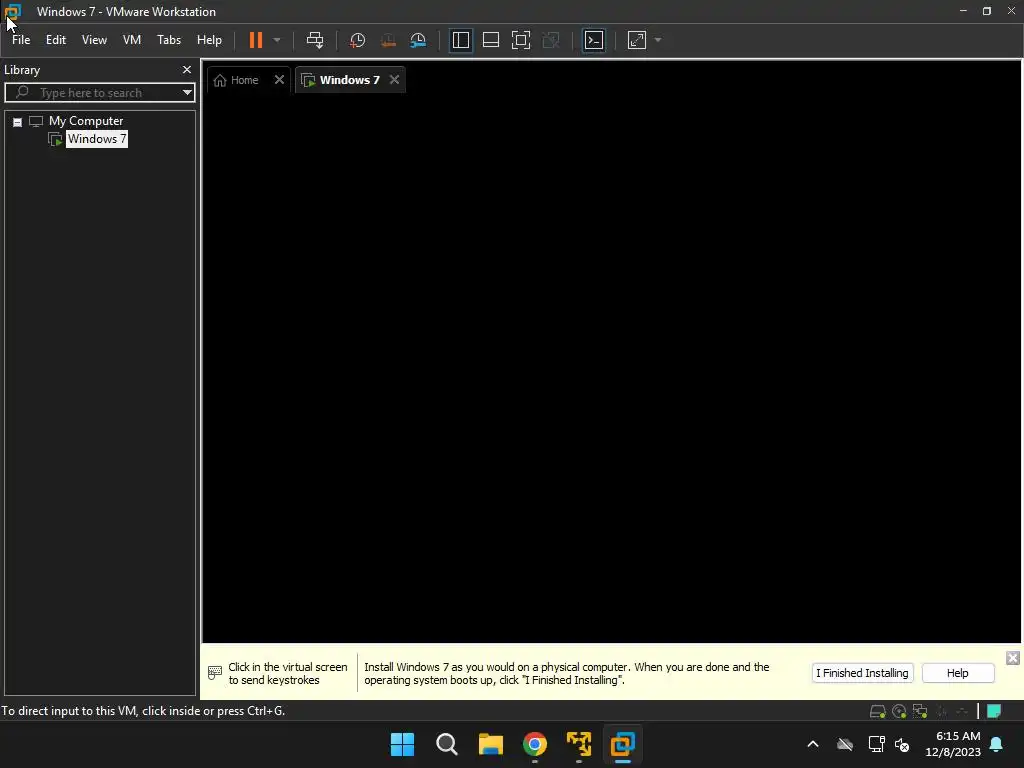The width and height of the screenshot is (1024, 768).
Task: Click the OneDrive cloud tray icon
Action: tap(845, 744)
